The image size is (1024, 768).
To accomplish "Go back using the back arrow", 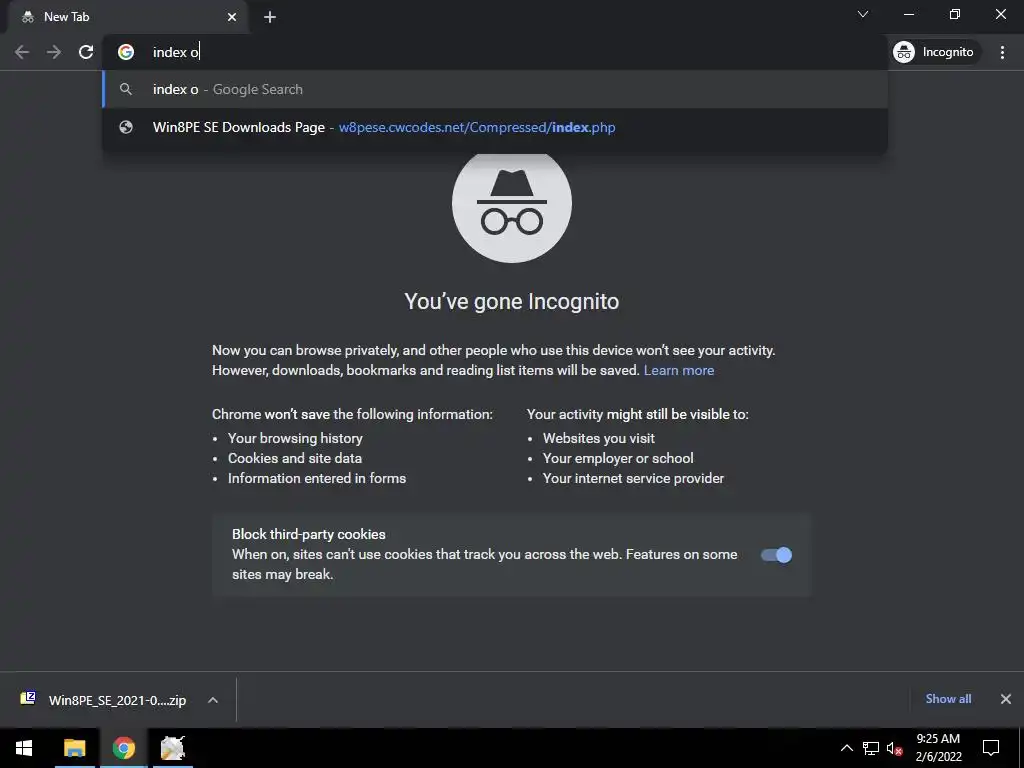I will click(22, 52).
